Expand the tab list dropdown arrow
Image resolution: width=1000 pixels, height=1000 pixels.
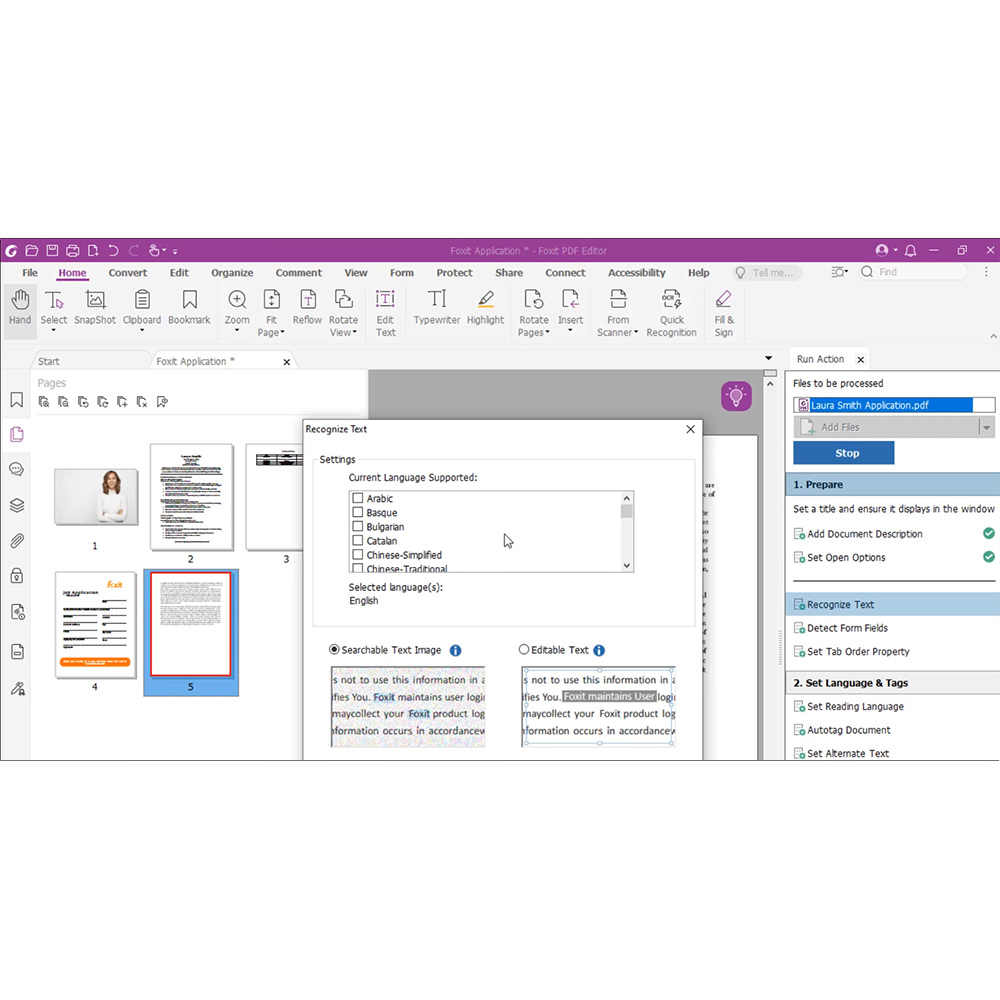click(768, 358)
